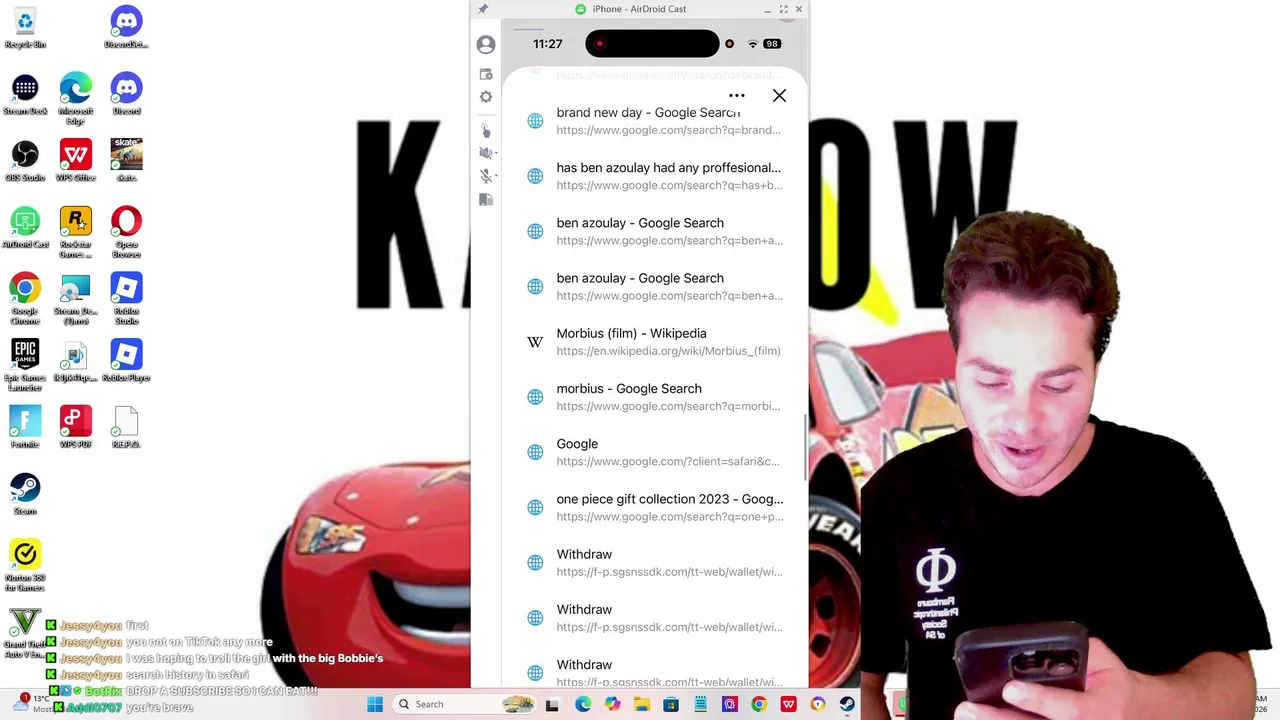This screenshot has height=720, width=1280.
Task: Open 'one piece gift collection 2023' entry
Action: (655, 507)
